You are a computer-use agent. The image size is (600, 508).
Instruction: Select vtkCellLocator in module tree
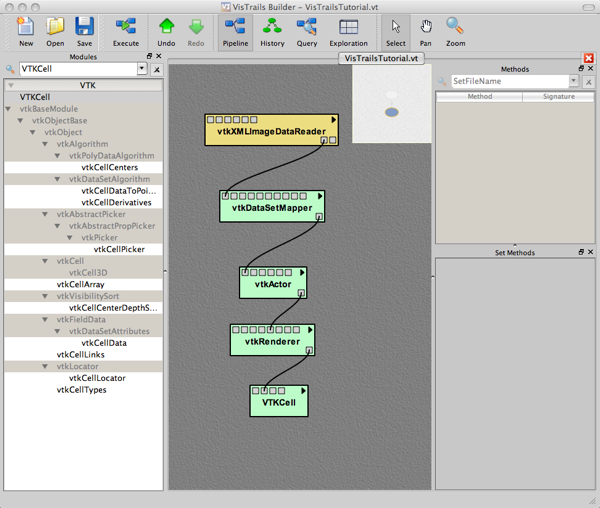[97, 378]
